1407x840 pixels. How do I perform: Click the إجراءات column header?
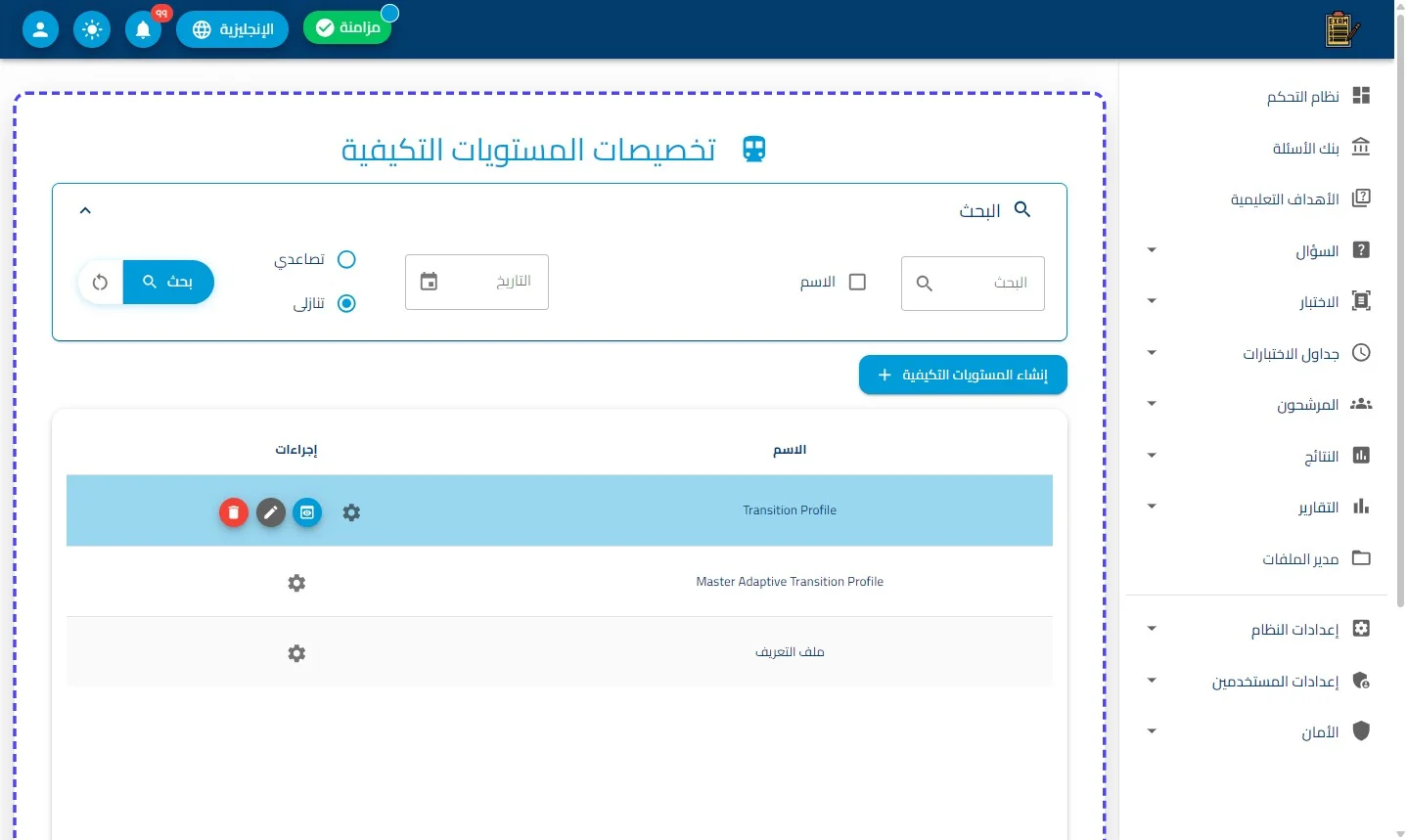[x=296, y=450]
